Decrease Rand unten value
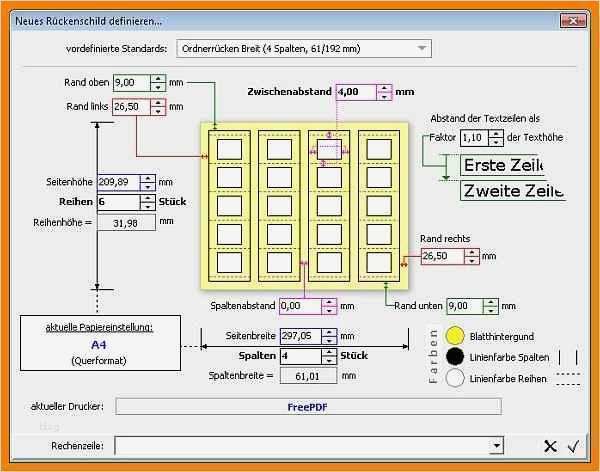This screenshot has width=600, height=472. pos(491,310)
